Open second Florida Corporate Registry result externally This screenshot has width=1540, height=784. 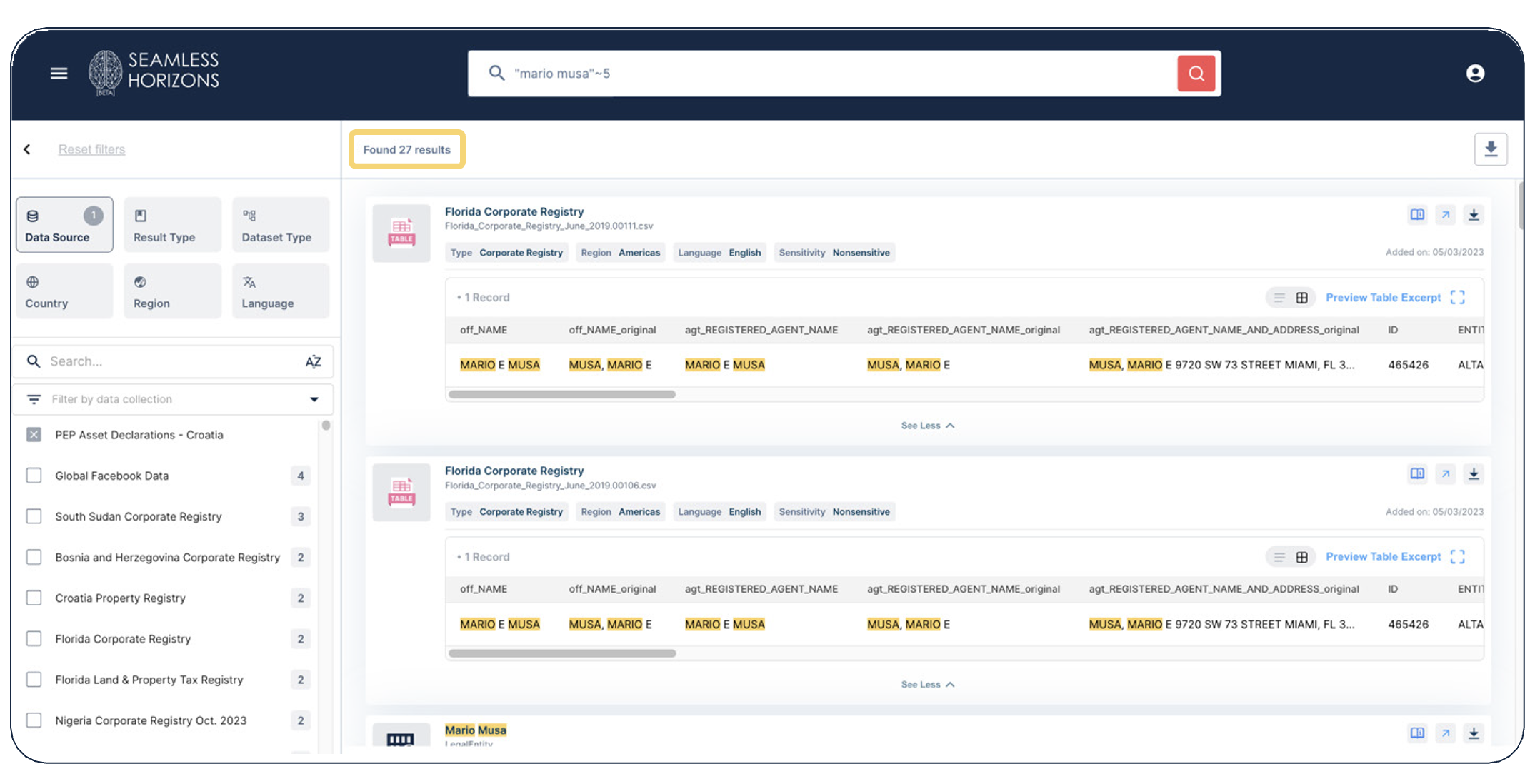pos(1446,474)
